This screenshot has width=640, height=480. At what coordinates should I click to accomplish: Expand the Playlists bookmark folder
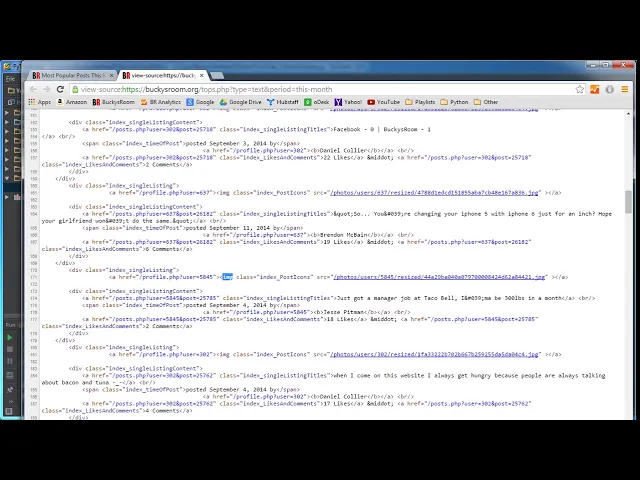(x=420, y=102)
